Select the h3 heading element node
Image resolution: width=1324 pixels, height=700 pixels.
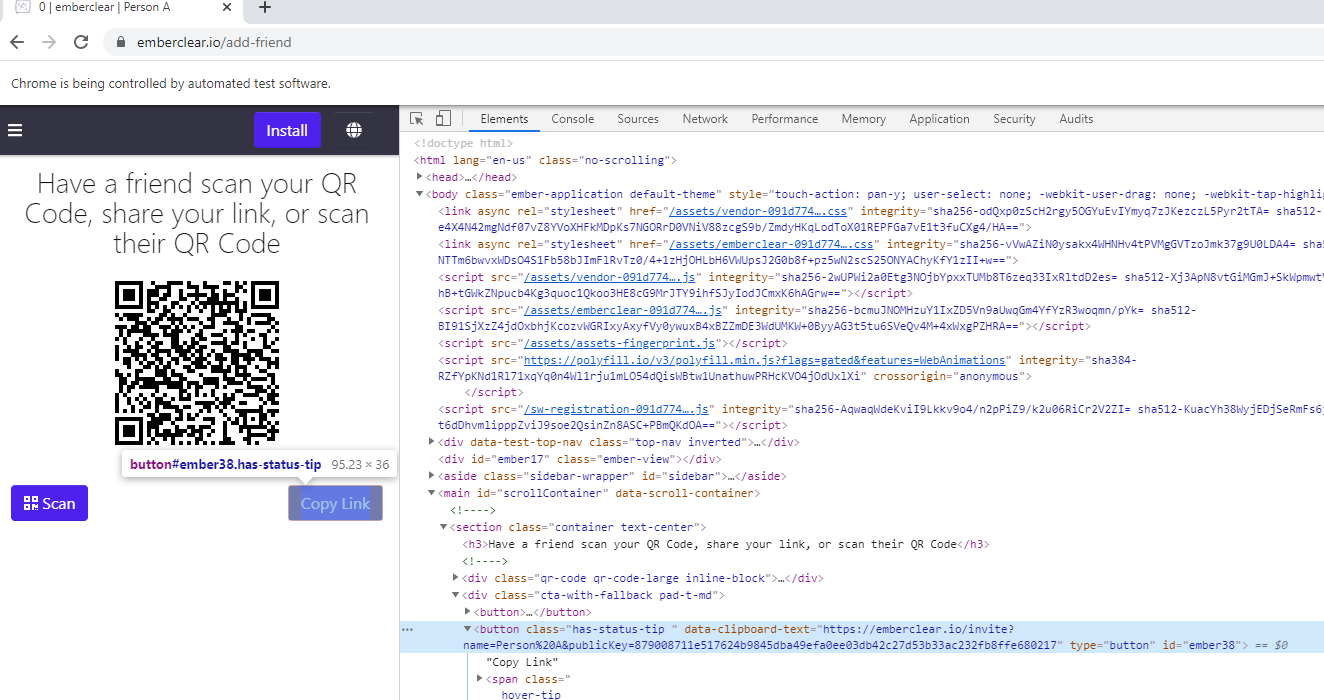click(x=727, y=544)
